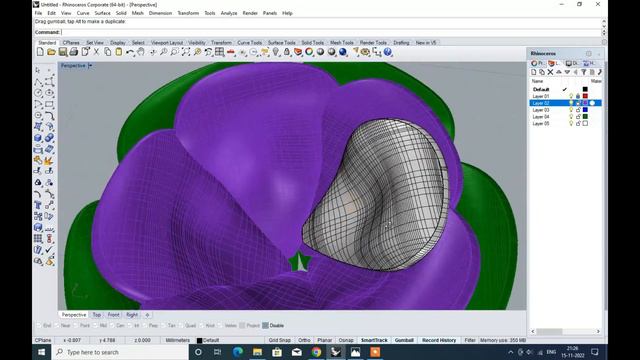Open the Analyze menu
The image size is (640, 360).
pos(229,13)
